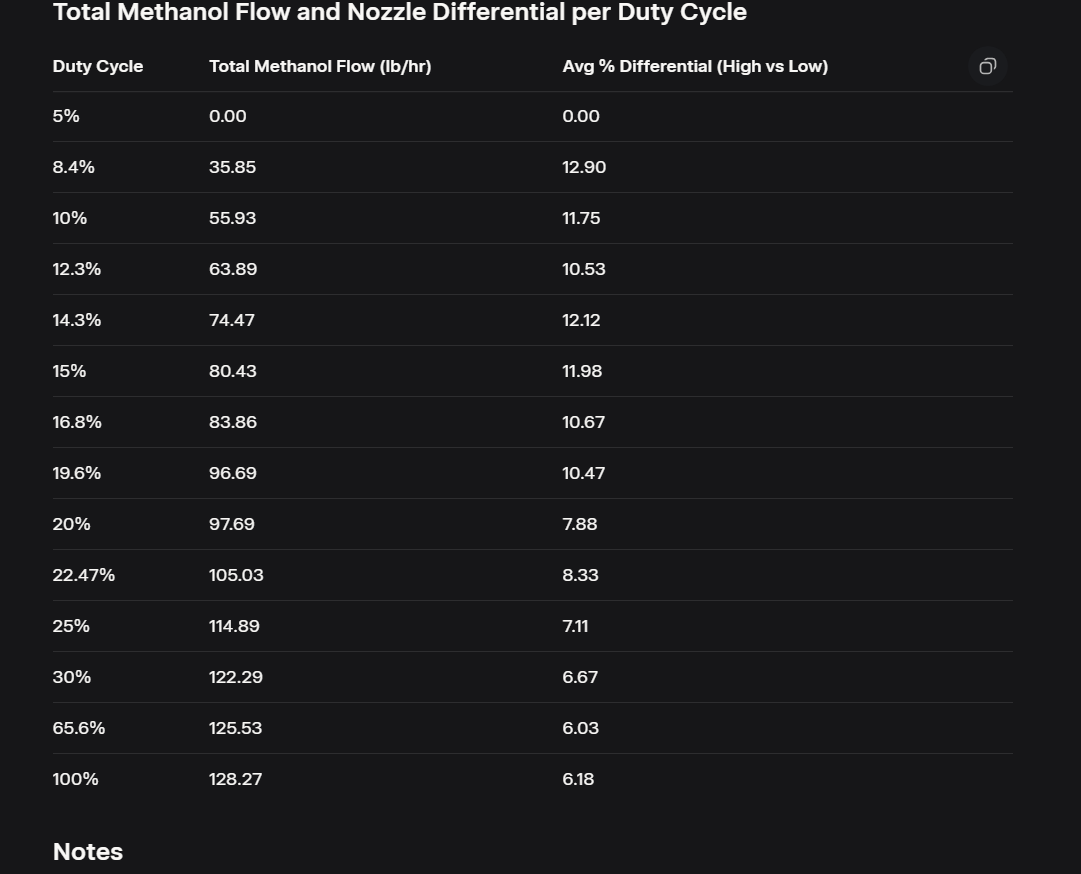Select the 65.6% duty cycle cell
Image resolution: width=1081 pixels, height=874 pixels.
pyautogui.click(x=79, y=728)
